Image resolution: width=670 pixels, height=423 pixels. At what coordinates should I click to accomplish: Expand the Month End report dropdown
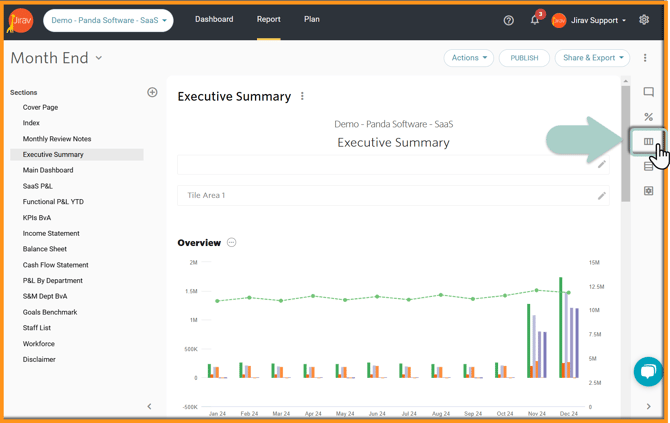click(x=99, y=58)
